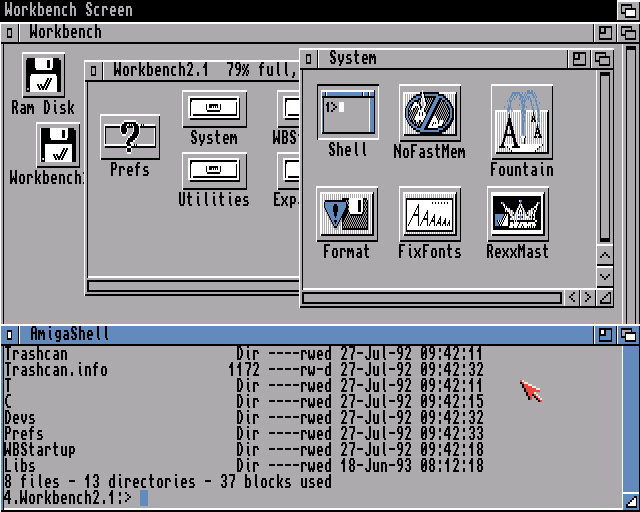640x512 pixels.
Task: Click the System window scroll down arrow
Action: click(x=604, y=276)
